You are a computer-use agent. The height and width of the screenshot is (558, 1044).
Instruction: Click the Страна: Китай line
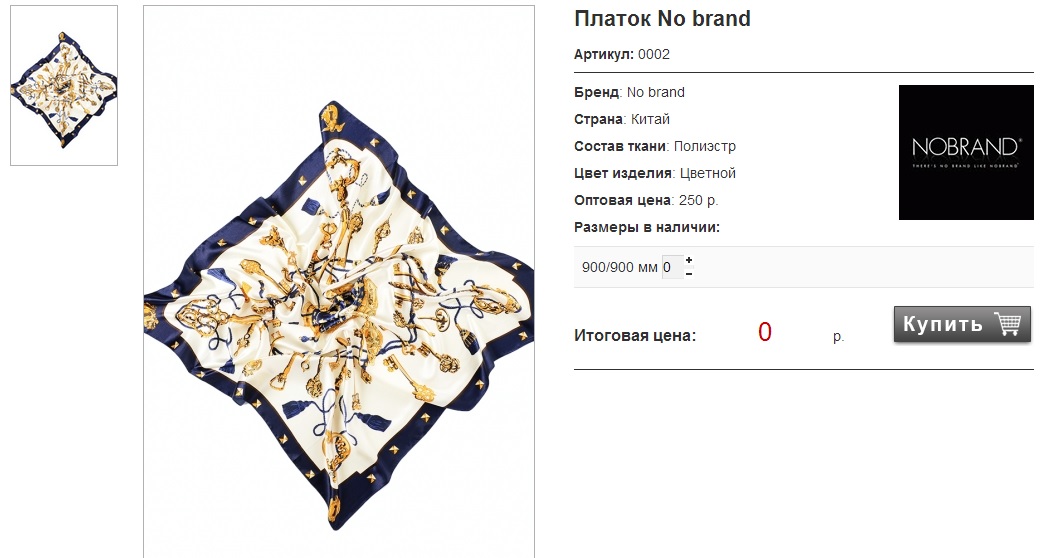pos(622,119)
